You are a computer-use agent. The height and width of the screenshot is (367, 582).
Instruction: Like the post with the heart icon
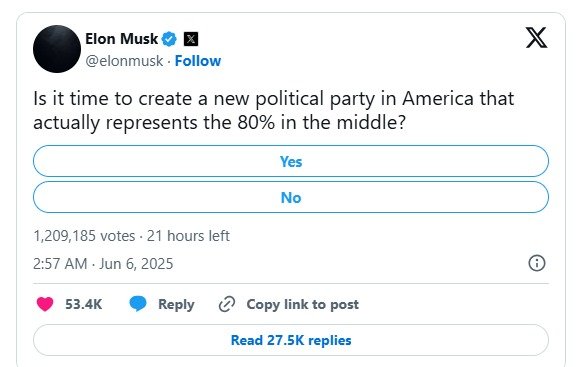point(45,304)
